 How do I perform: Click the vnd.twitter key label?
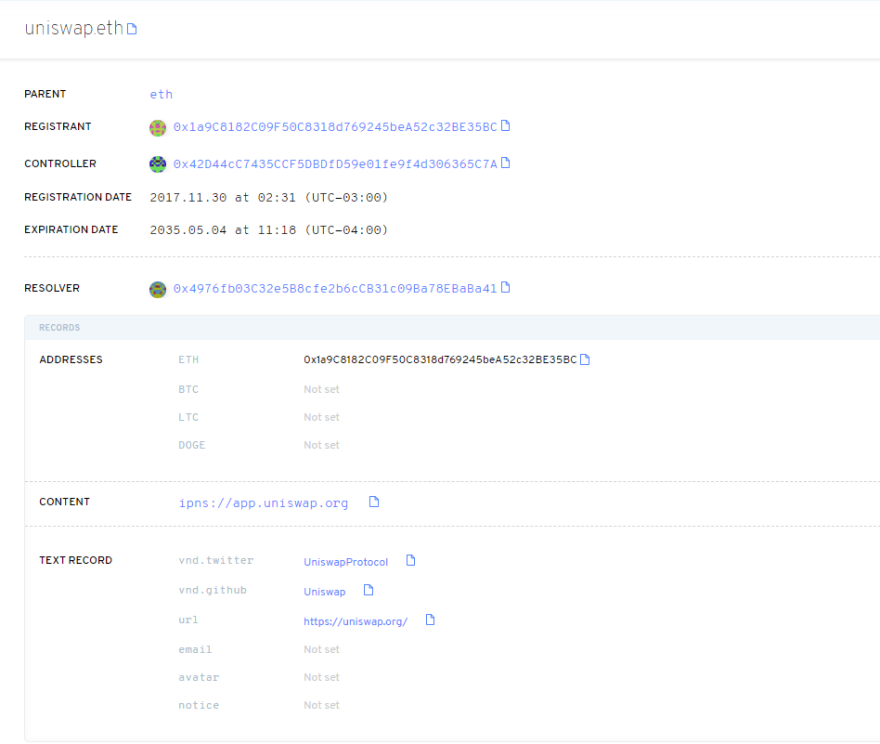tap(216, 560)
